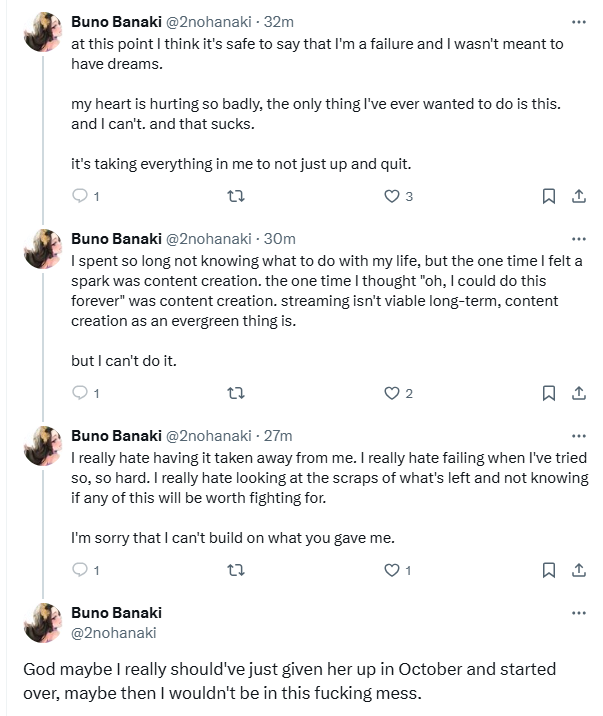Like the tweet with 3 likes

pyautogui.click(x=393, y=197)
